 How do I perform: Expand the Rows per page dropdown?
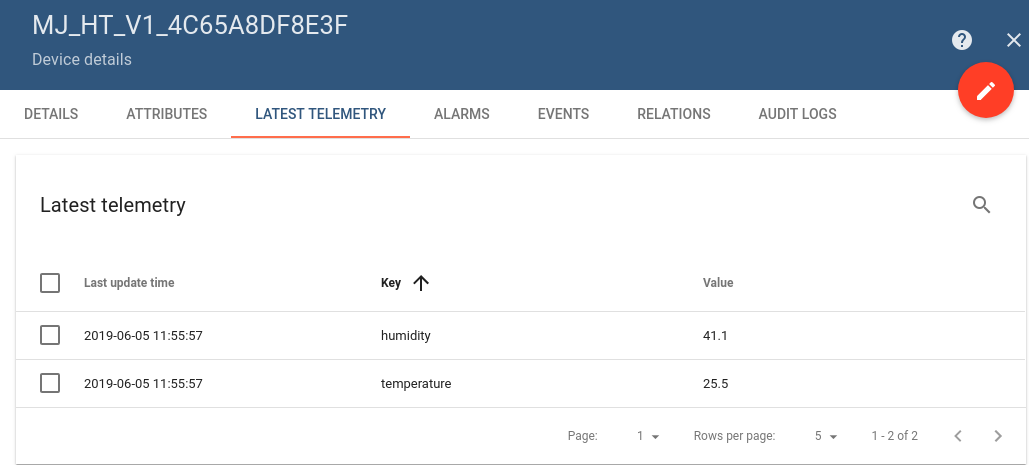826,436
